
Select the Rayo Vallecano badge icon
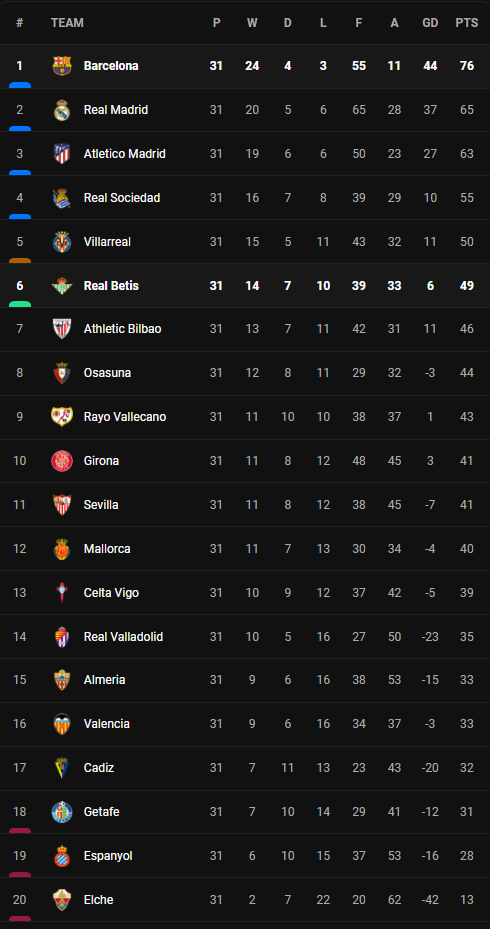(x=62, y=417)
